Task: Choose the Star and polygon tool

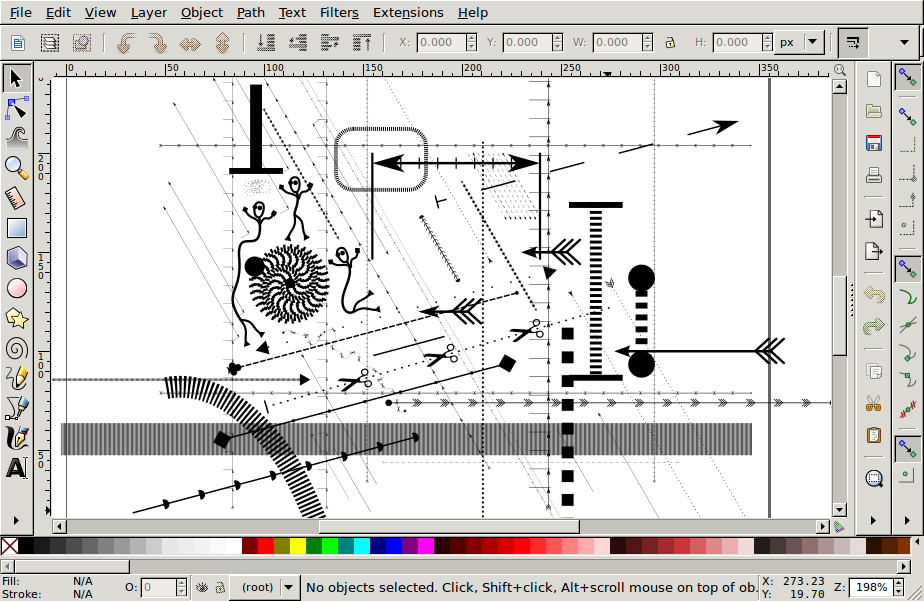Action: pyautogui.click(x=17, y=318)
